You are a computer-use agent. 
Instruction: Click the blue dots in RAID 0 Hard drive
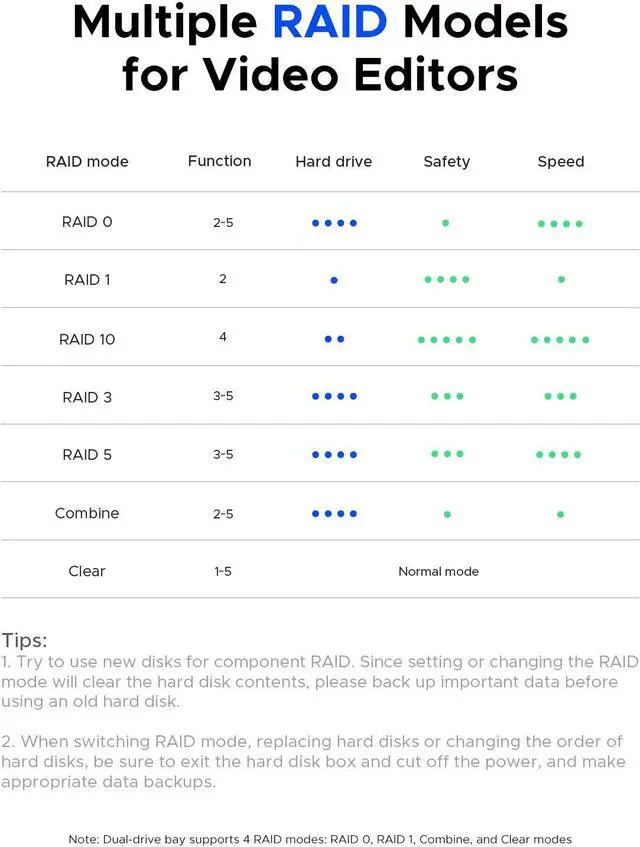pos(334,223)
